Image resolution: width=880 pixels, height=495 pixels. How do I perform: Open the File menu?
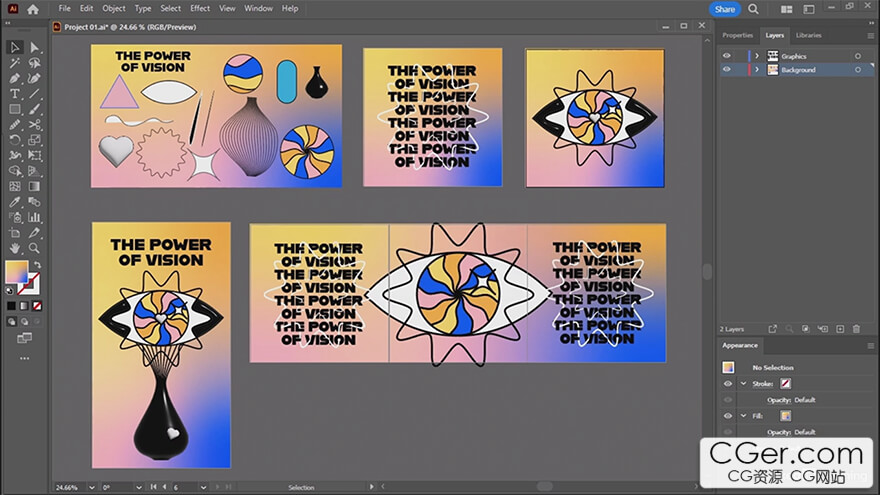65,8
